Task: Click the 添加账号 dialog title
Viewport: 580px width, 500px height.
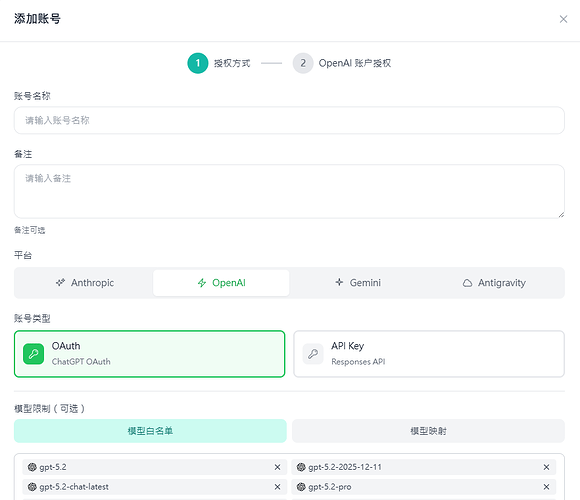Action: 37,18
